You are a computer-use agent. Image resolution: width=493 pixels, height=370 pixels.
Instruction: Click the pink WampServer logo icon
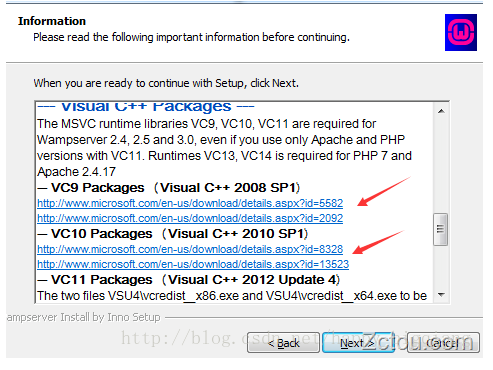[x=461, y=32]
